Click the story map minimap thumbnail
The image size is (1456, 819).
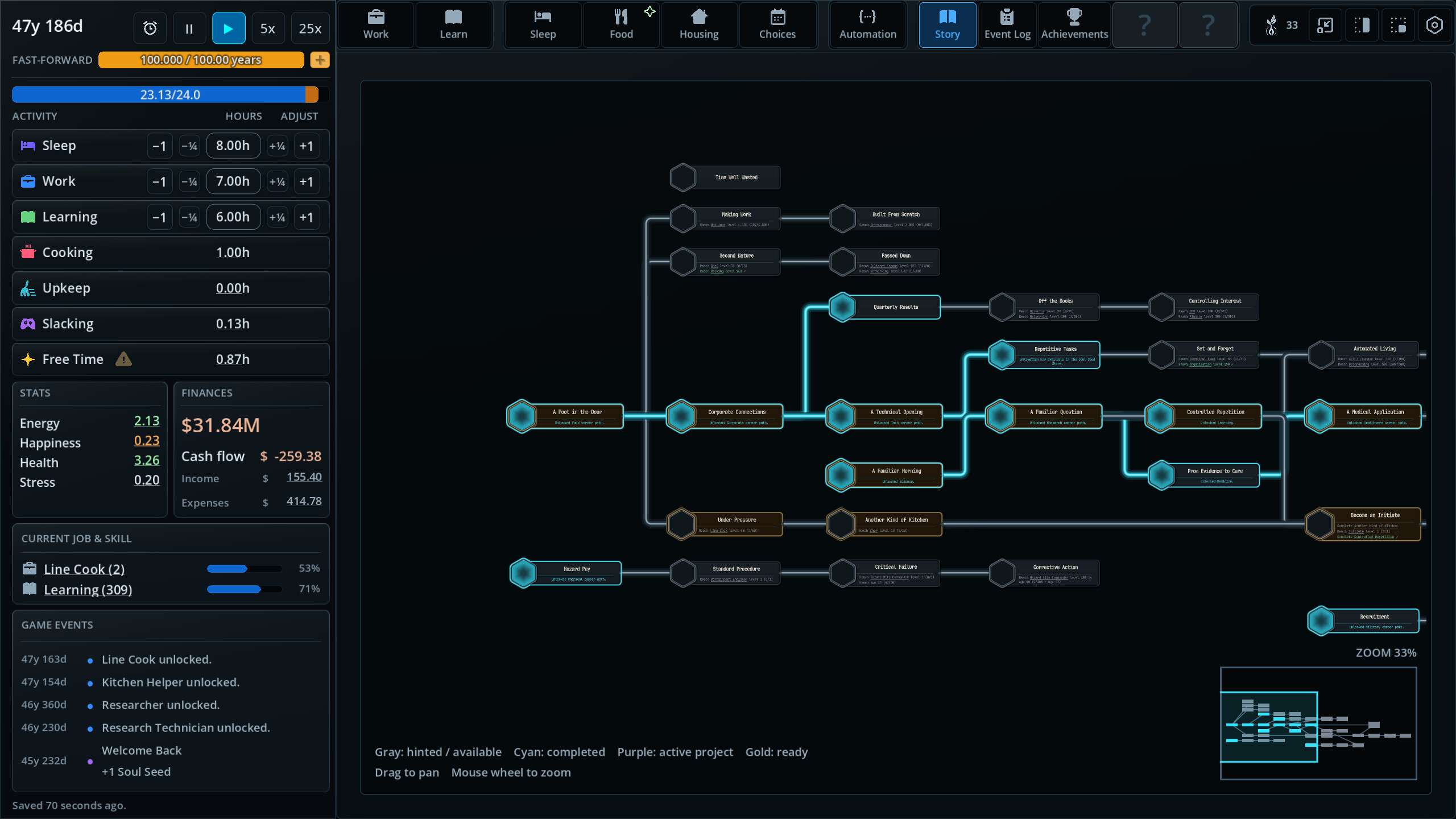coord(1318,723)
